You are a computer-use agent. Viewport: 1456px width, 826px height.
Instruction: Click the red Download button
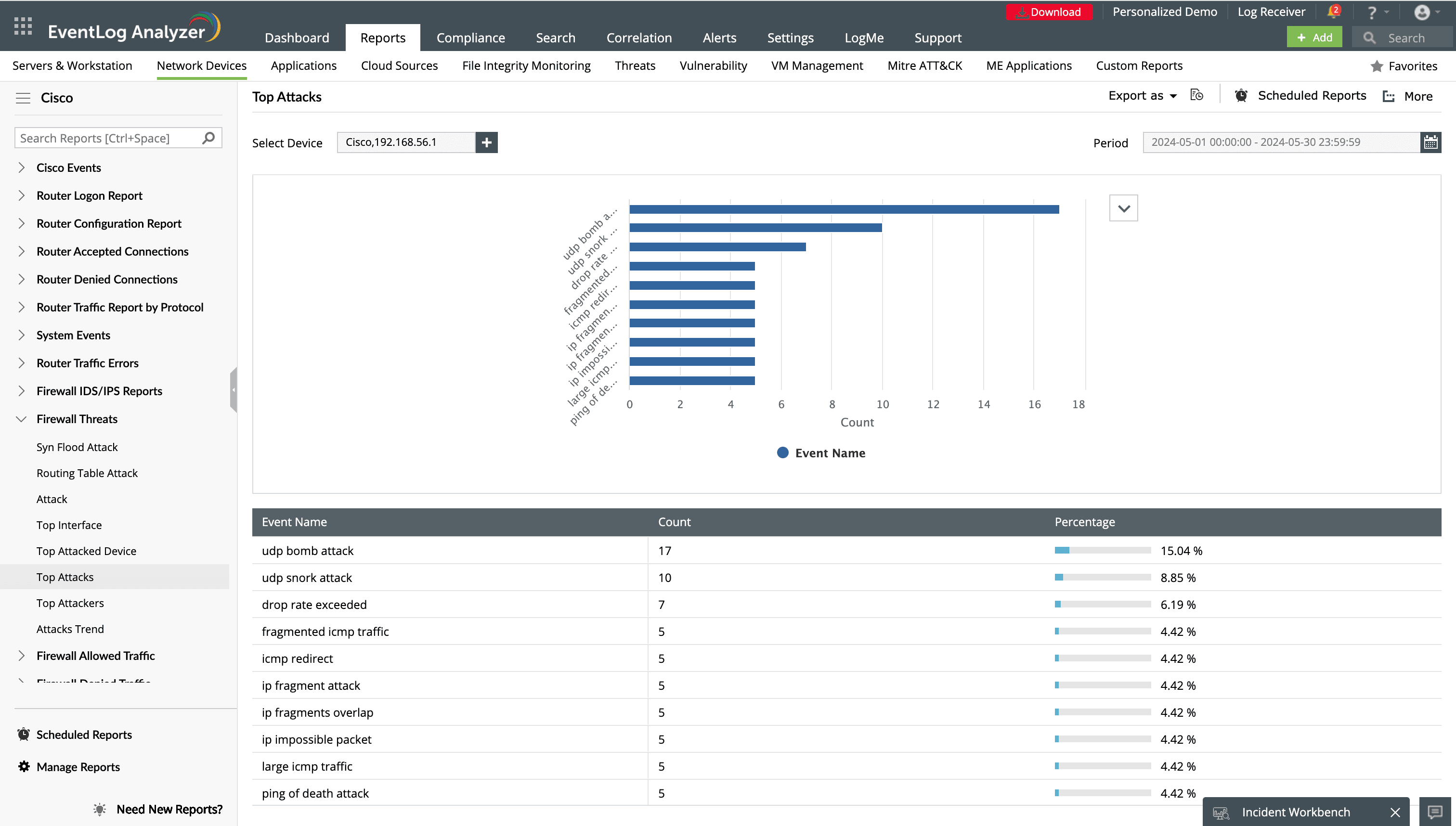tap(1049, 12)
